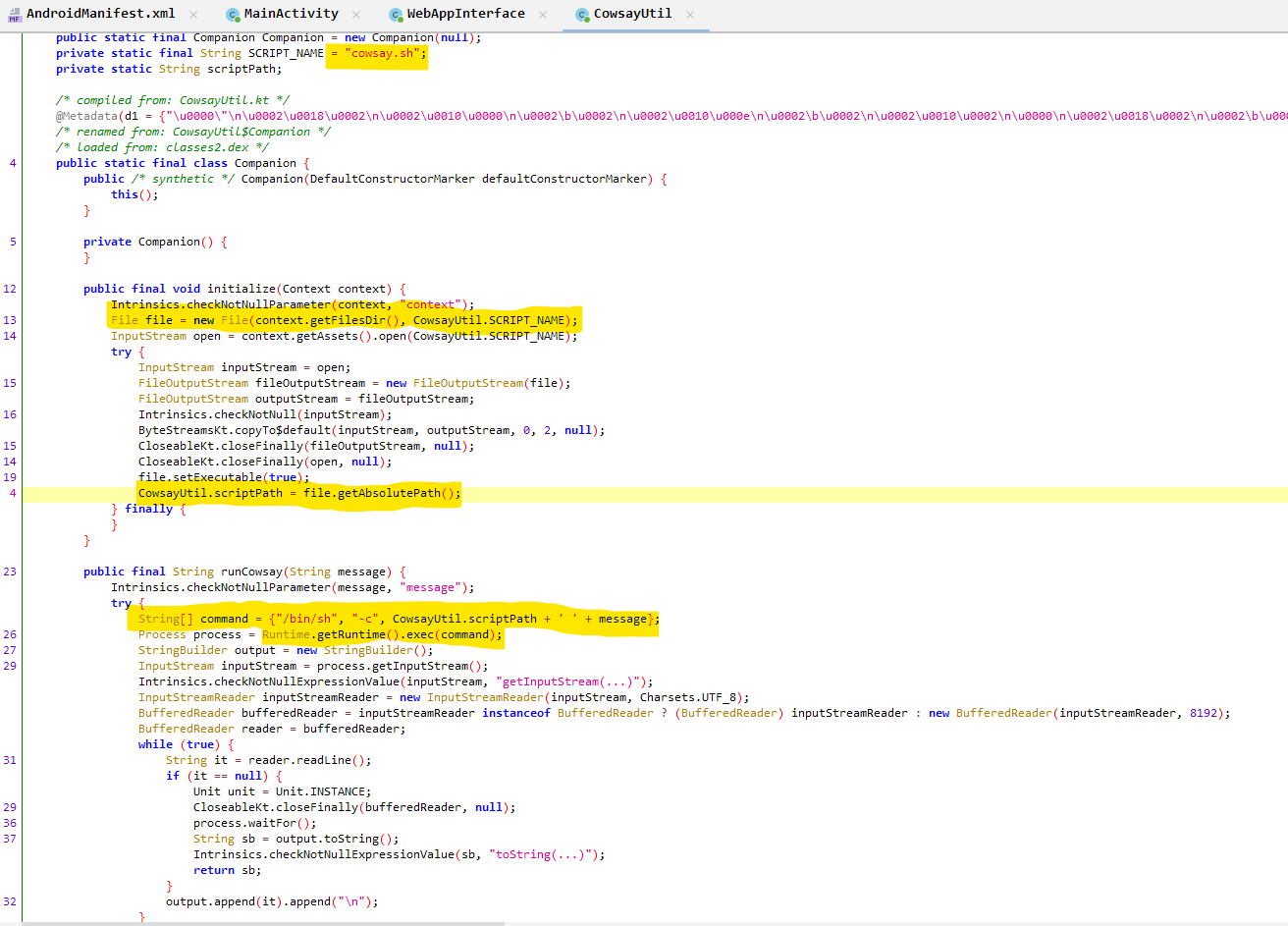The image size is (1288, 926).
Task: Close the CowsayUtil tab
Action: 690,15
